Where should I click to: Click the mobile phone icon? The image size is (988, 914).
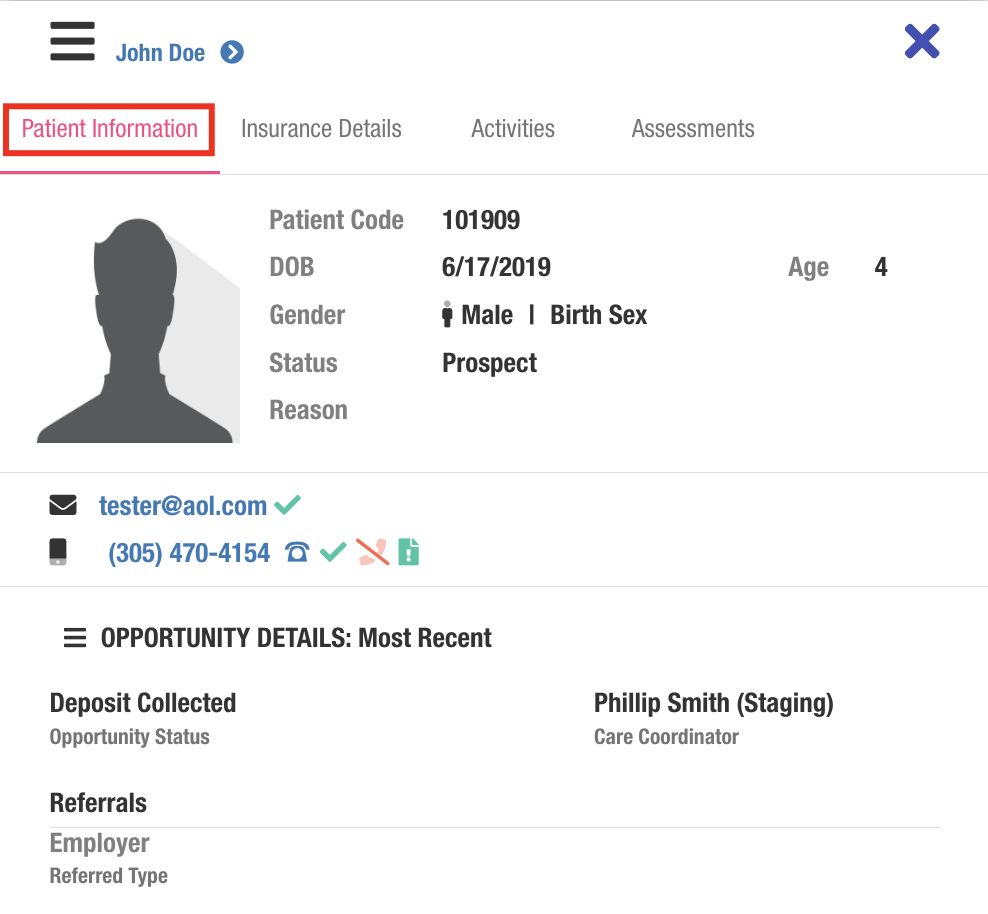click(58, 552)
